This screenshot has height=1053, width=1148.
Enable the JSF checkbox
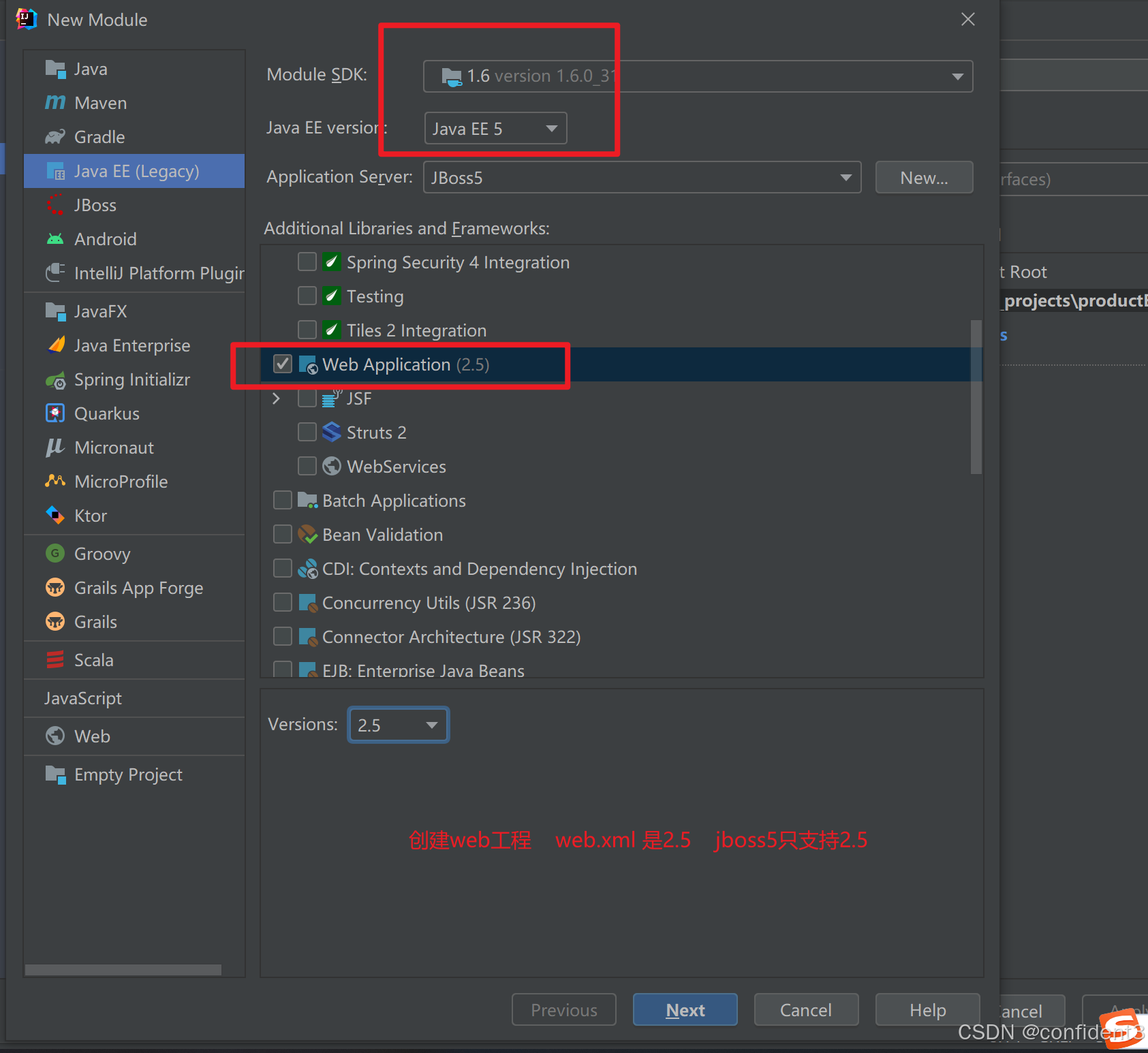307,398
